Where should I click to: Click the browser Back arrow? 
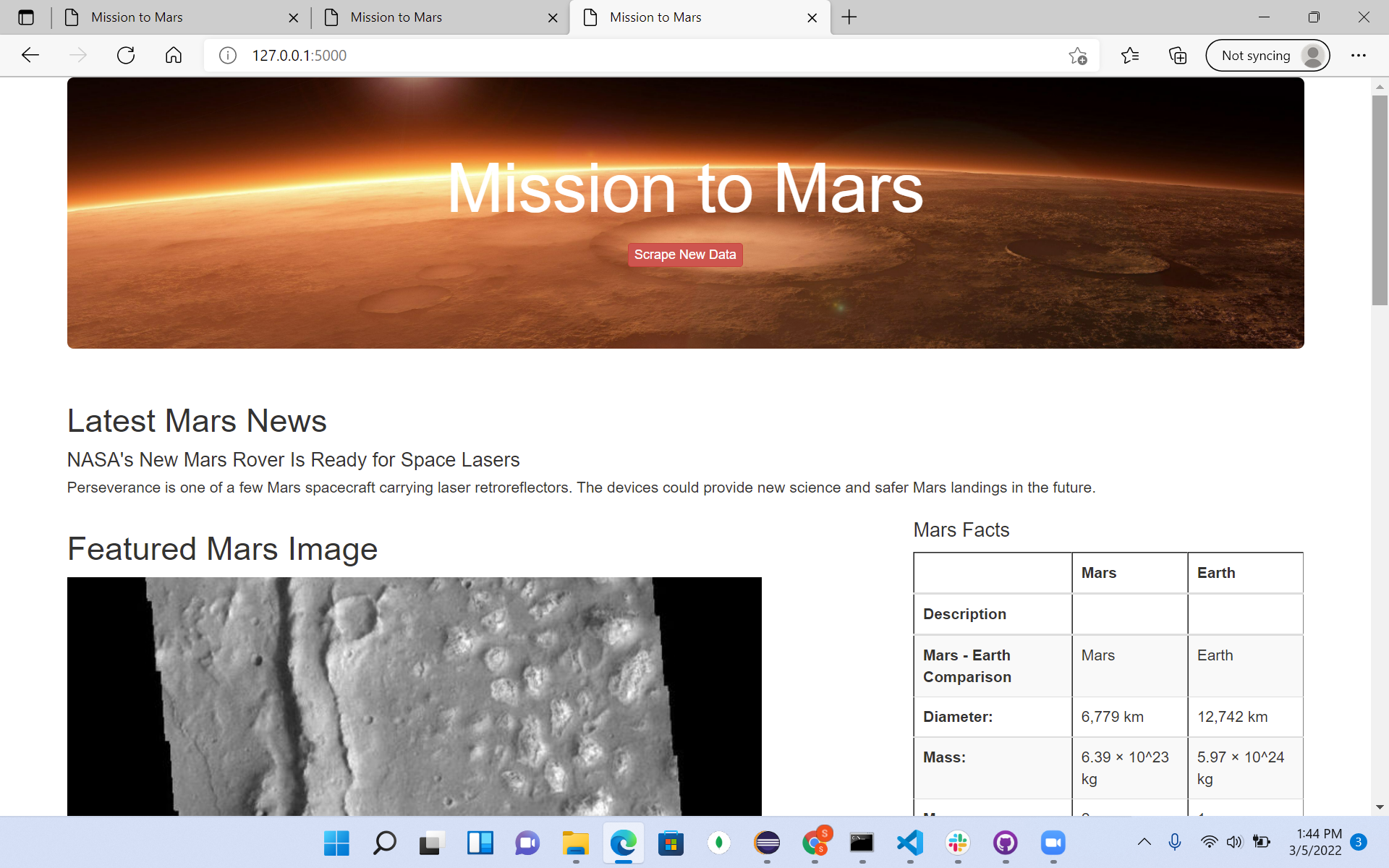tap(30, 56)
